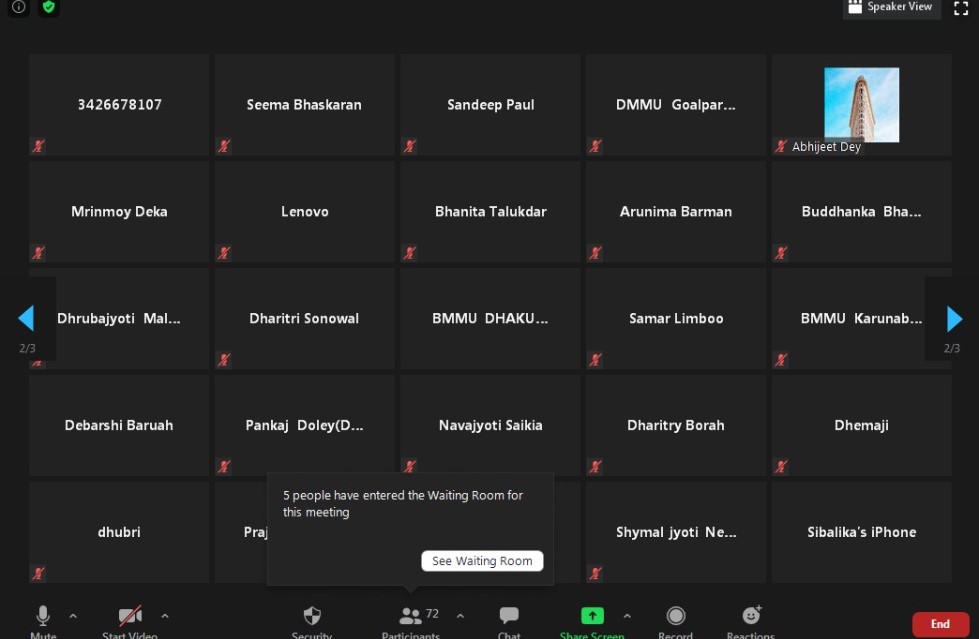Image resolution: width=979 pixels, height=639 pixels.
Task: Switch to Speaker View
Action: pyautogui.click(x=891, y=7)
